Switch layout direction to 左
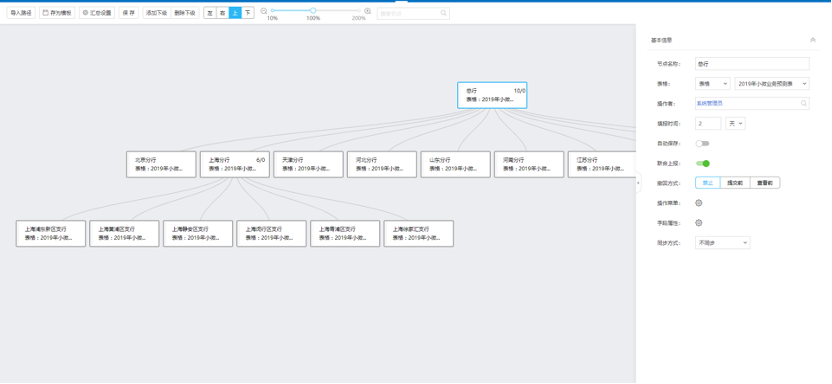This screenshot has width=832, height=384. point(210,13)
